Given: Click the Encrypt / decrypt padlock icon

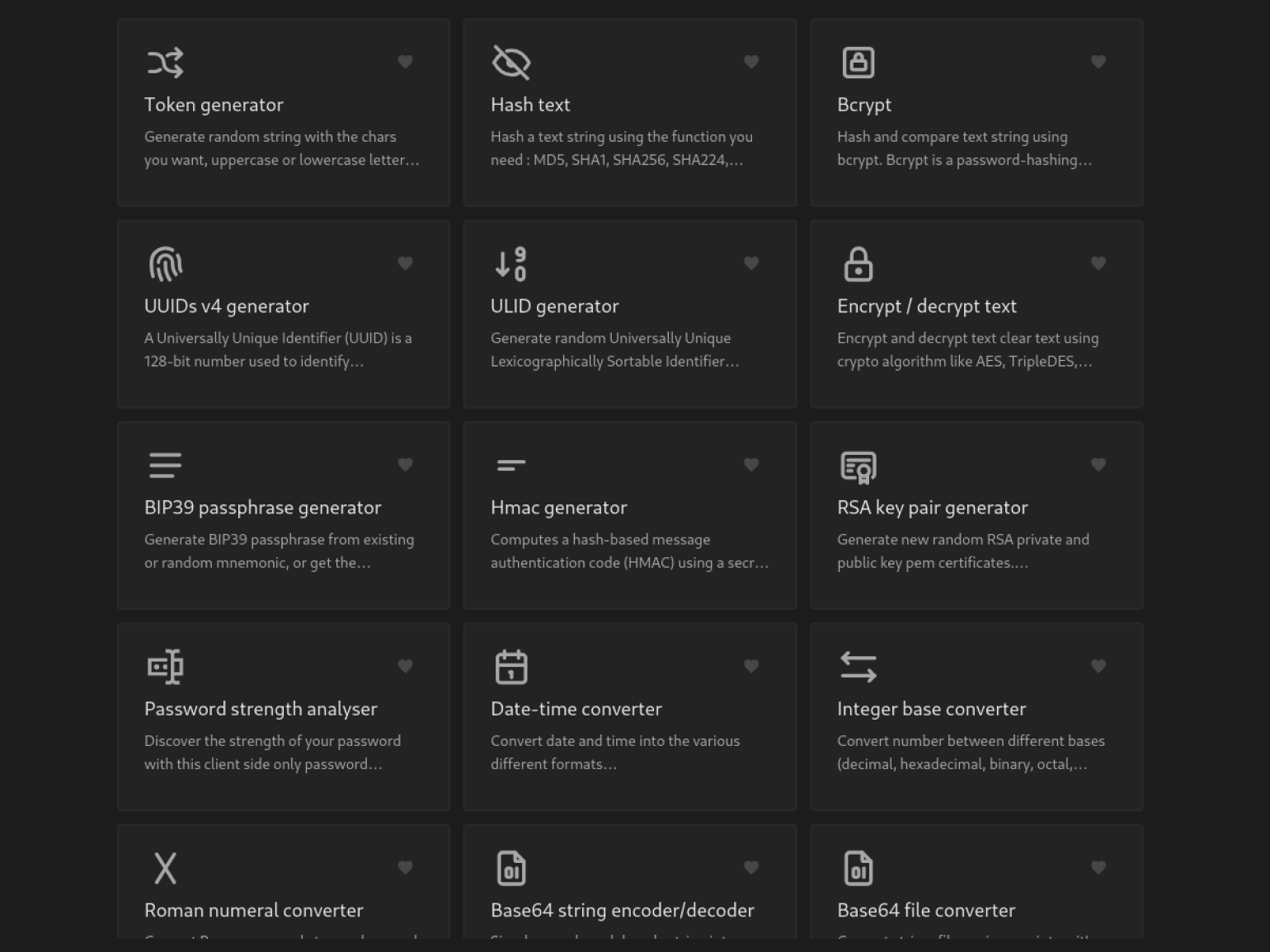Looking at the screenshot, I should tap(858, 264).
